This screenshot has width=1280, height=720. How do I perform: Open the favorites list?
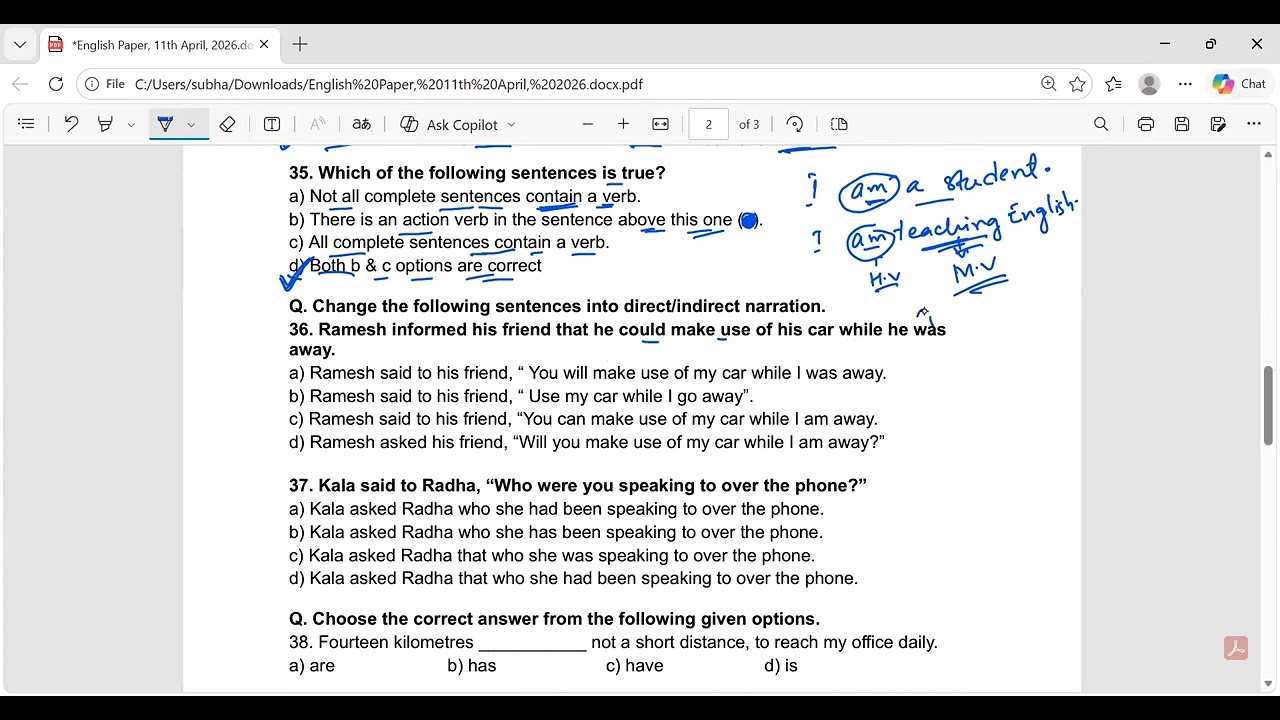1114,84
